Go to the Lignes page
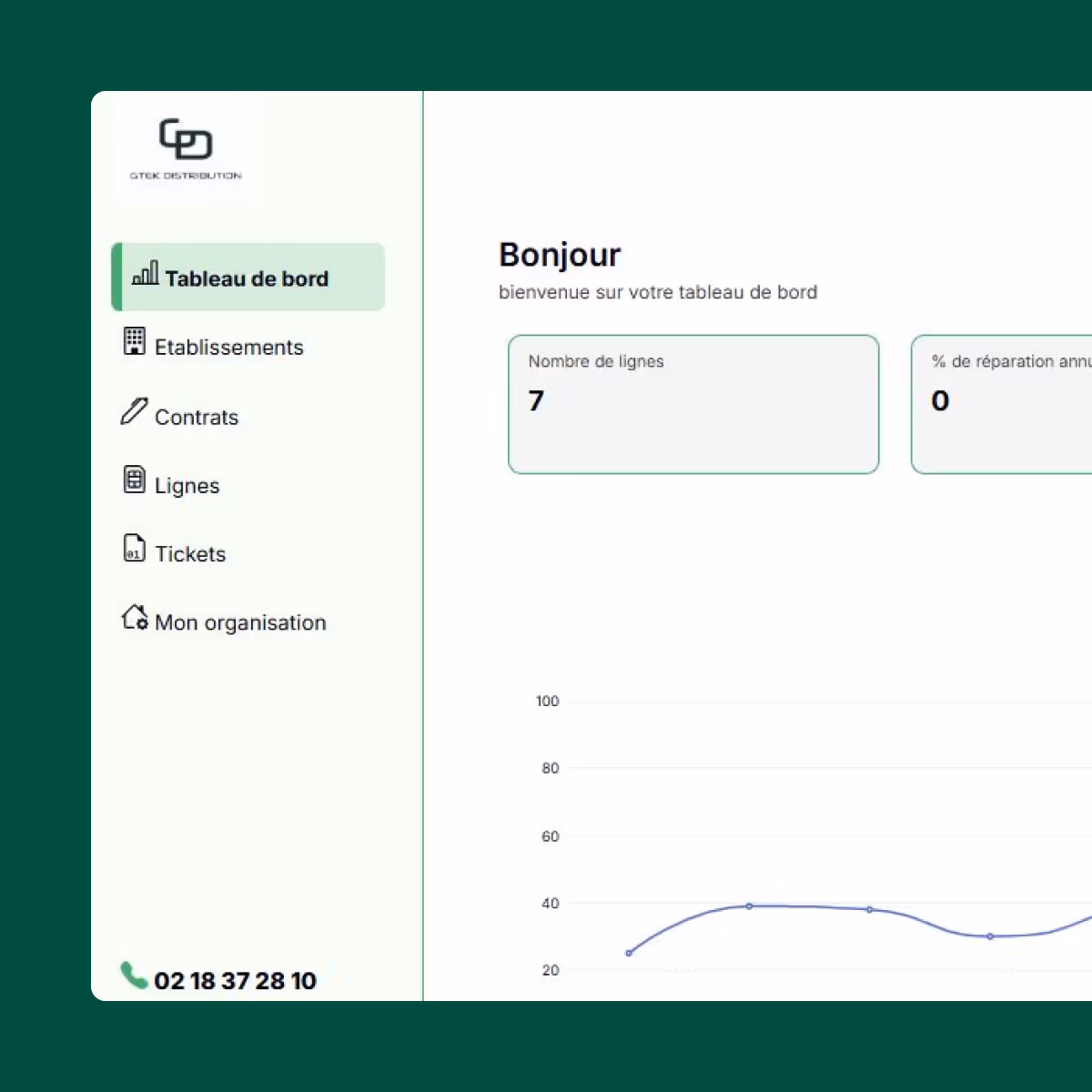The width and height of the screenshot is (1092, 1092). click(187, 485)
